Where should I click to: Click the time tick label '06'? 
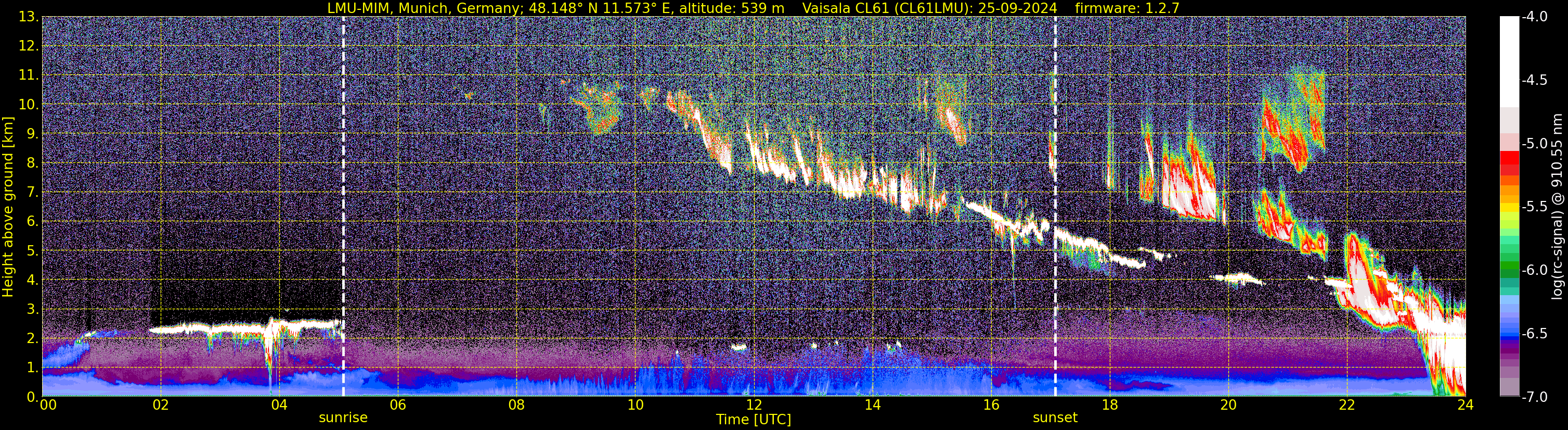[x=397, y=405]
